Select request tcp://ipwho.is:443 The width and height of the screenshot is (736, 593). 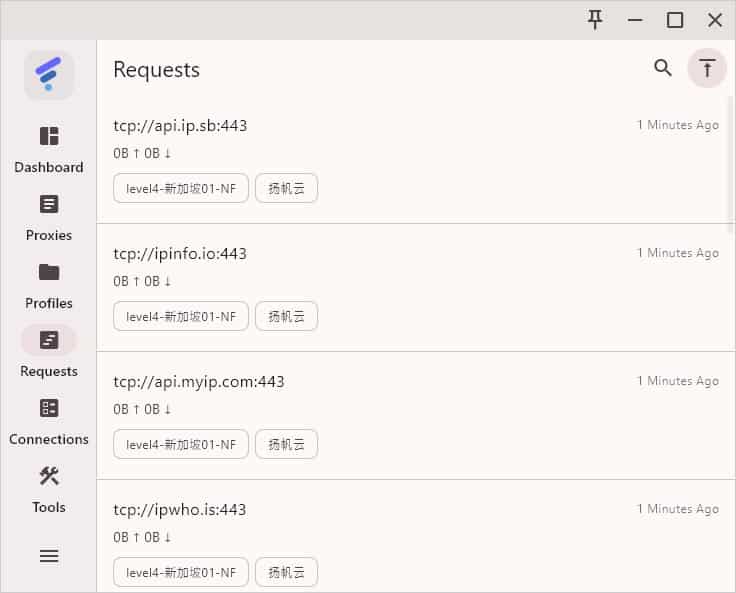click(179, 510)
